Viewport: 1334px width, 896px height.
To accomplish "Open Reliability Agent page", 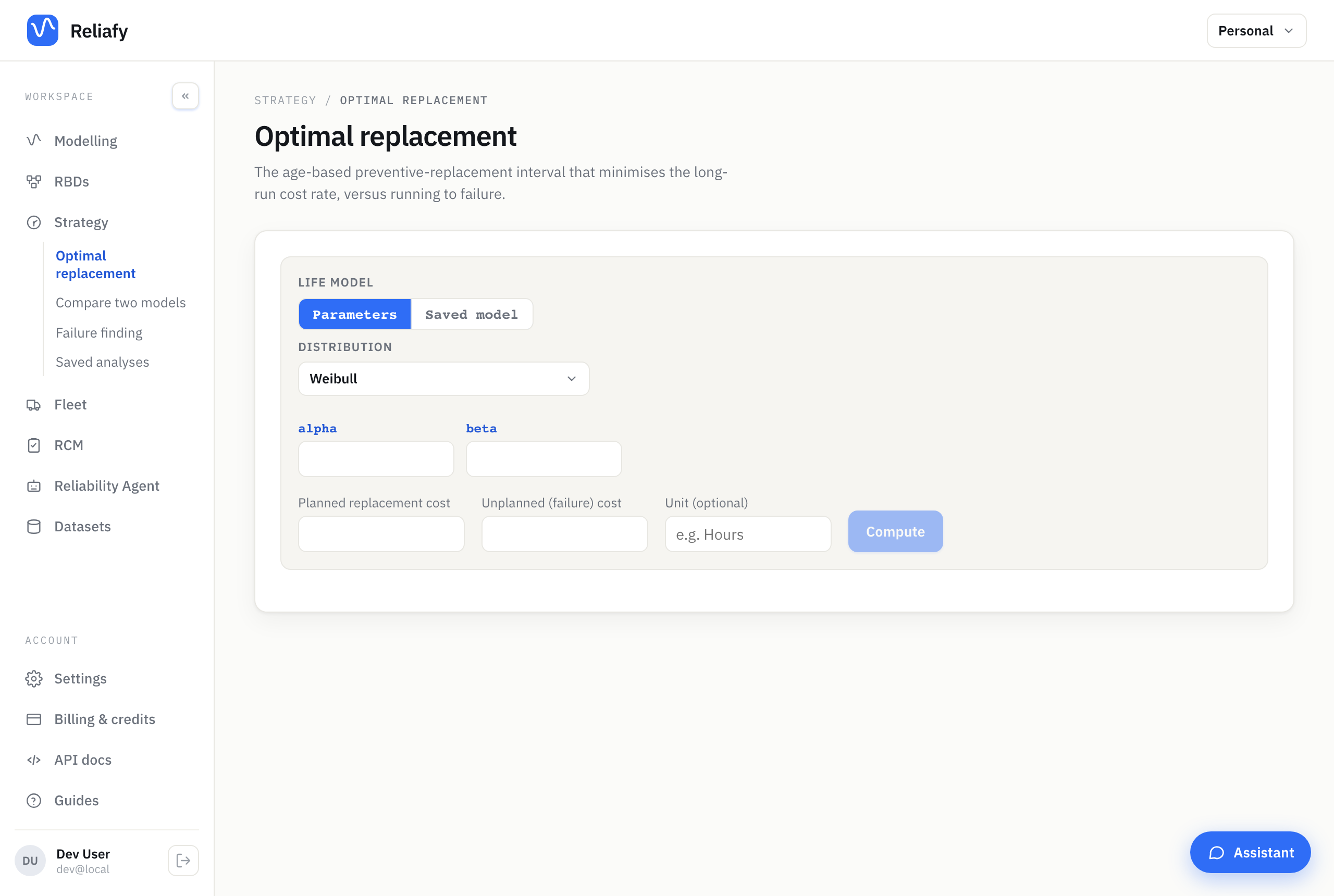I will tap(107, 486).
